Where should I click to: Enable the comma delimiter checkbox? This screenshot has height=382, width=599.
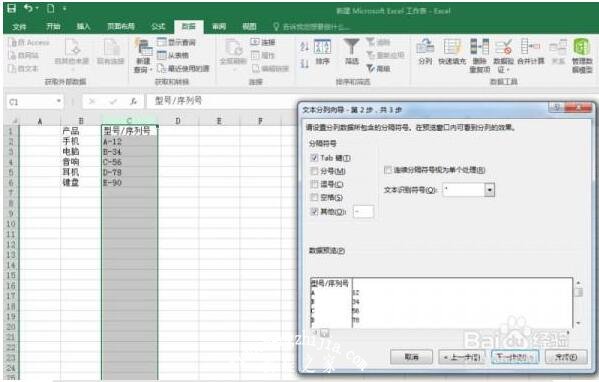click(x=314, y=185)
